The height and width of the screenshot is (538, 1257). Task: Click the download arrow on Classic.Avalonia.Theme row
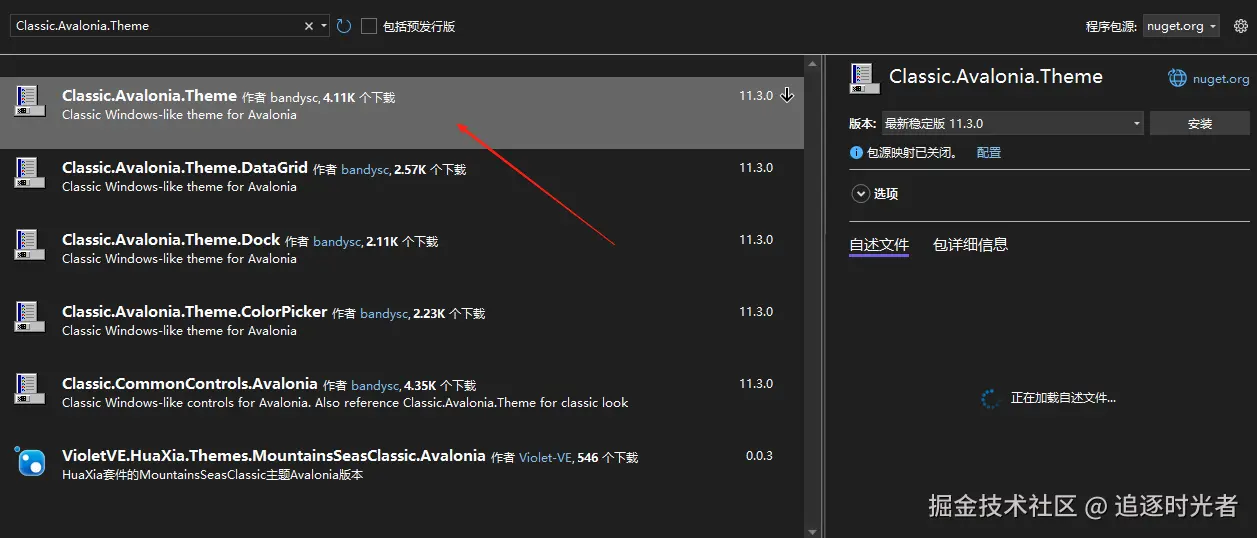coord(787,95)
